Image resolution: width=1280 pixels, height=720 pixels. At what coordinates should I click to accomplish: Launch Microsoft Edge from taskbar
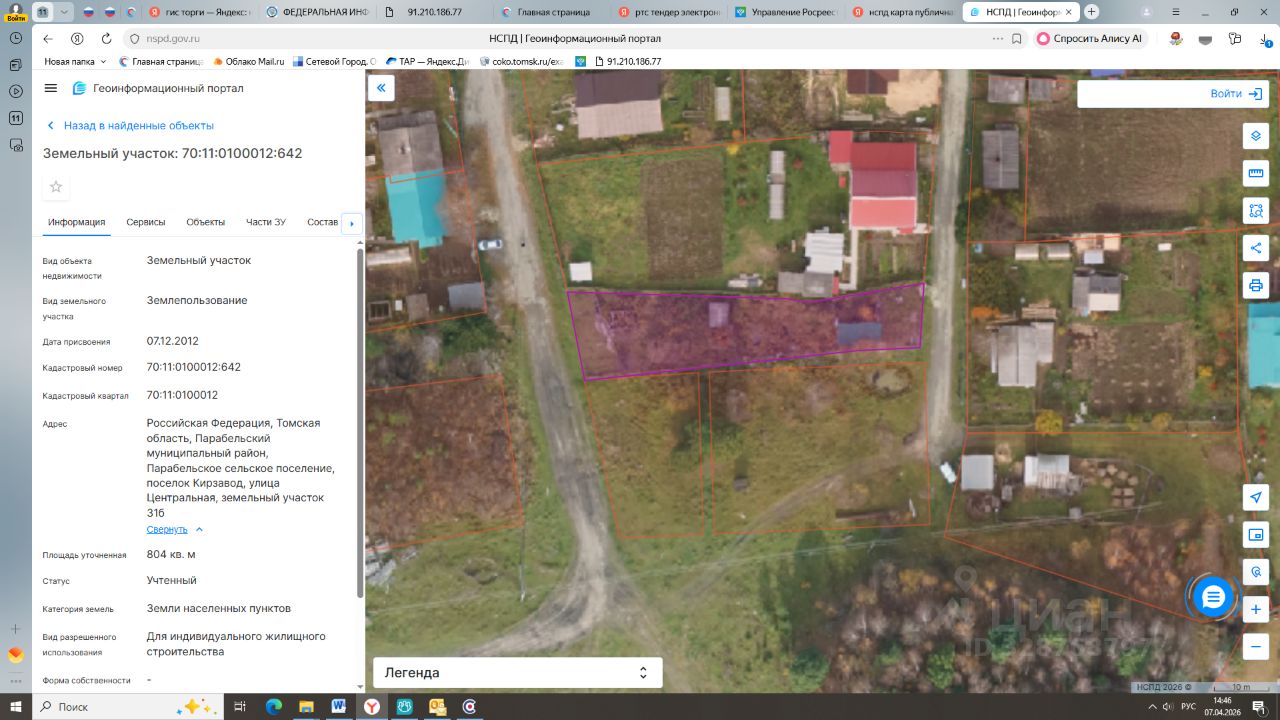(273, 706)
